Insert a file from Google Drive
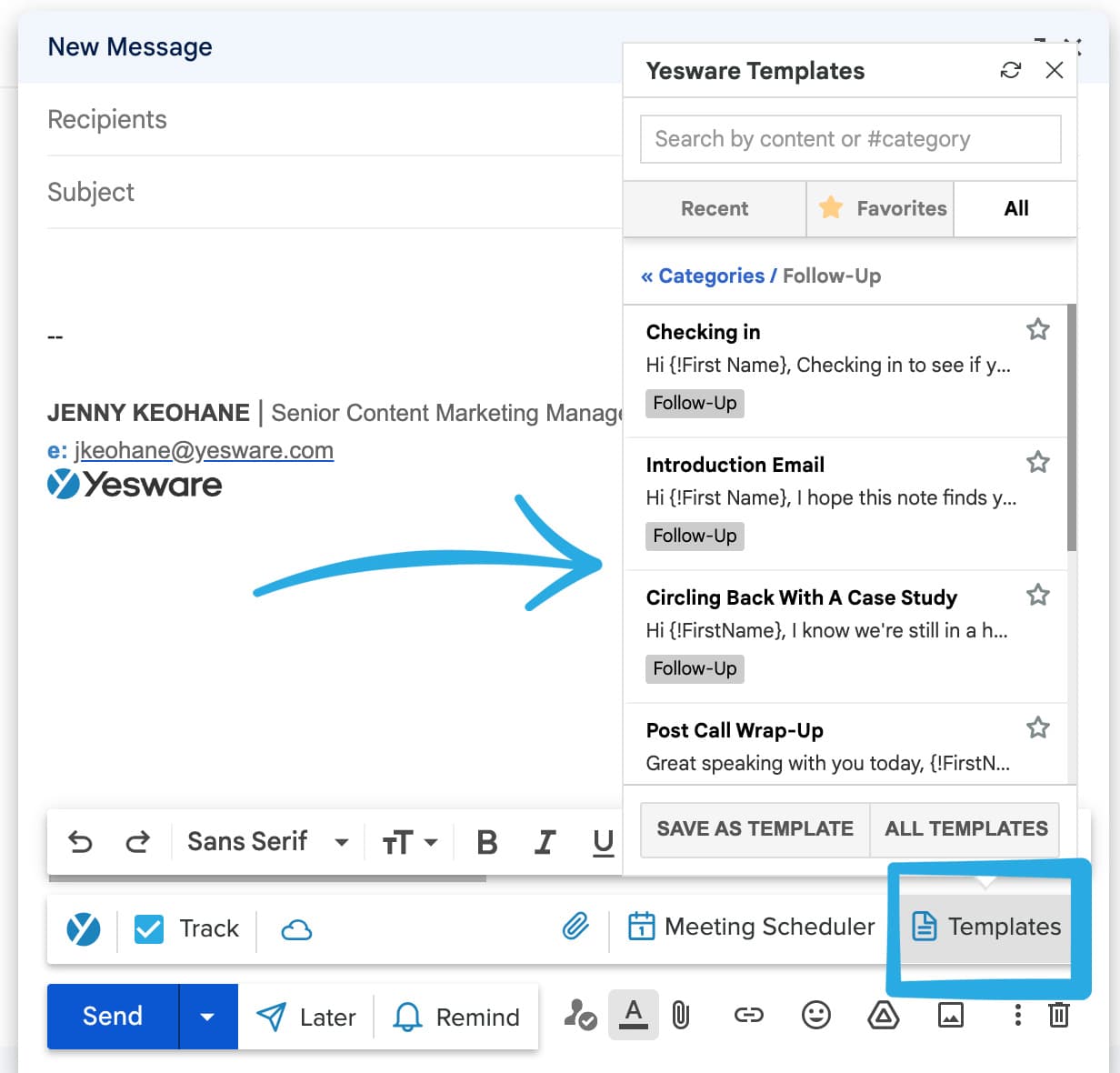1120x1073 pixels. [x=883, y=1016]
